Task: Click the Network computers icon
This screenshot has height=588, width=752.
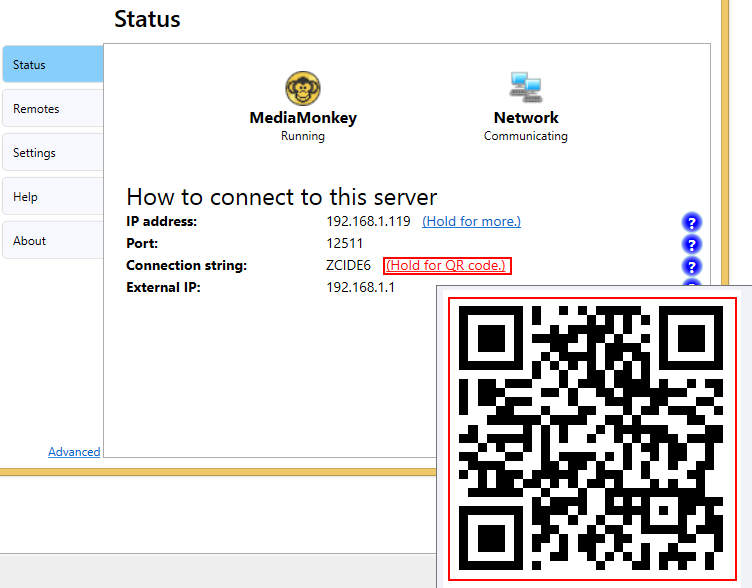Action: (x=526, y=87)
